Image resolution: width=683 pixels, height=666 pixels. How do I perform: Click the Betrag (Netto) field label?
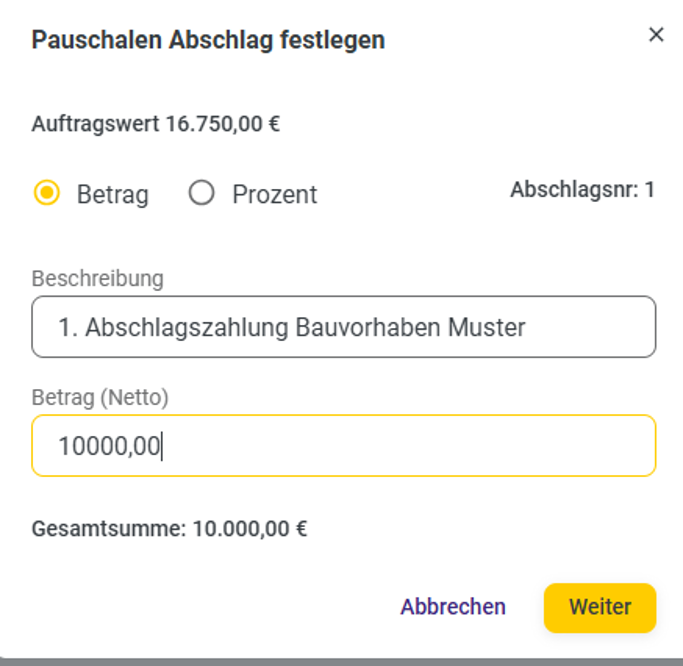(100, 398)
